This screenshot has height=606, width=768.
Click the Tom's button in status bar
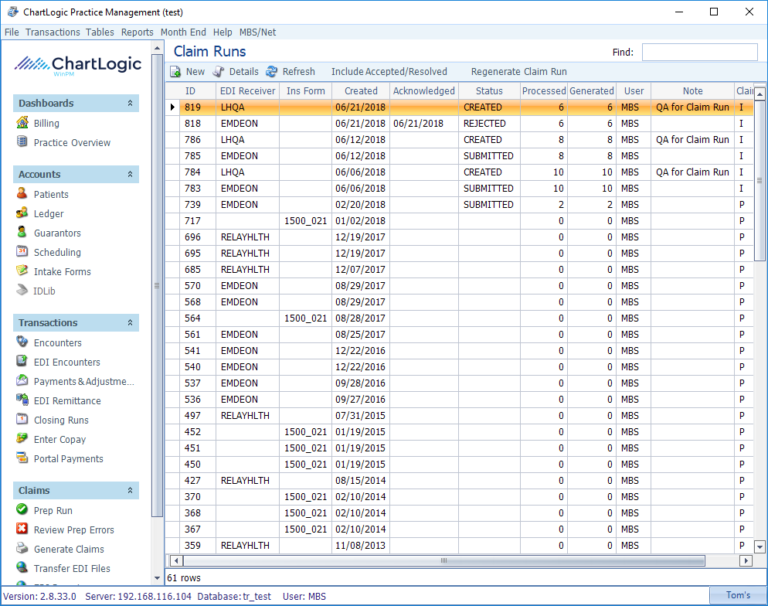click(738, 595)
